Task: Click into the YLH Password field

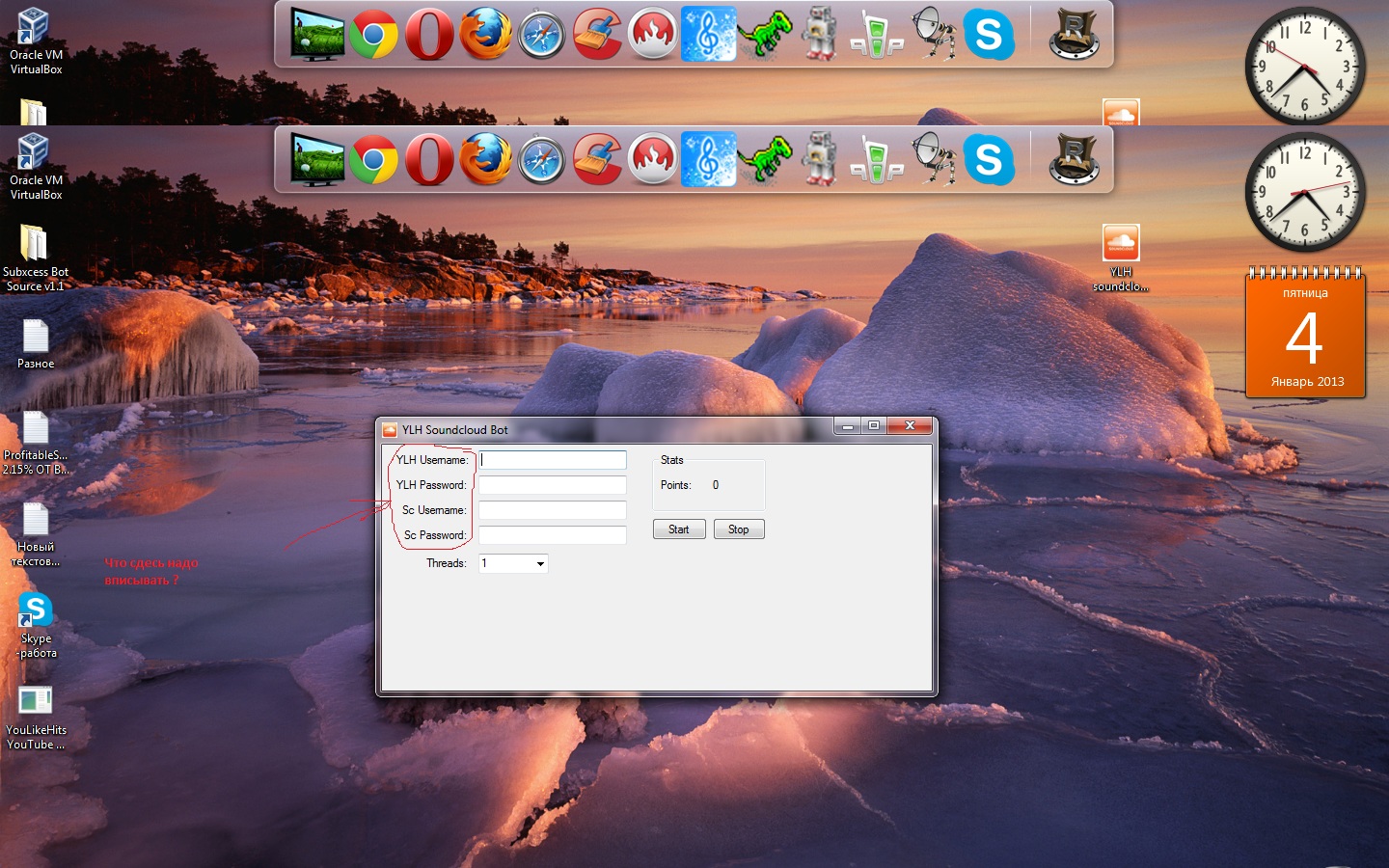Action: [x=553, y=485]
